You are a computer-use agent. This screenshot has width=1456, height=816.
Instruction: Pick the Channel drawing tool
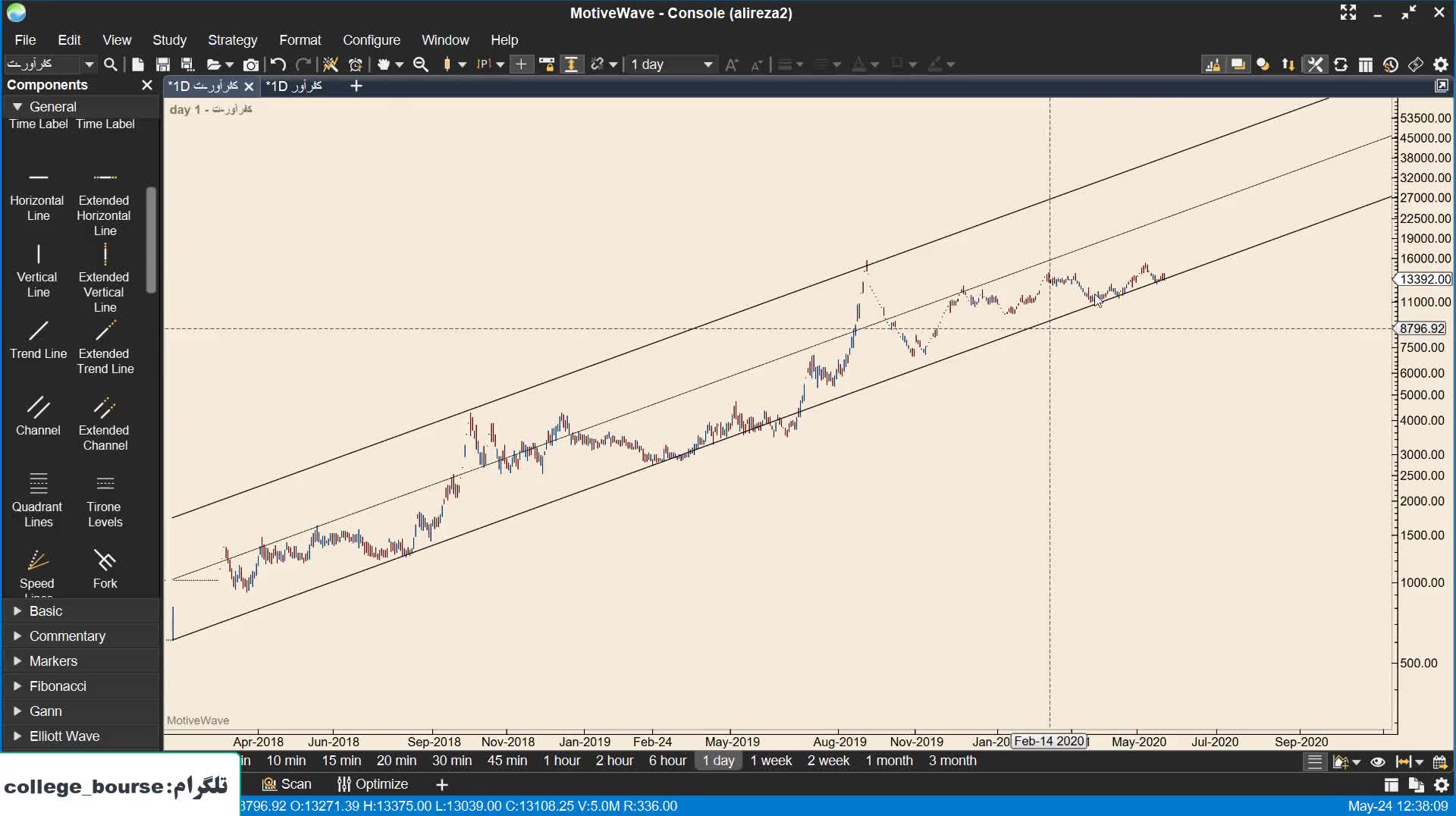click(38, 416)
